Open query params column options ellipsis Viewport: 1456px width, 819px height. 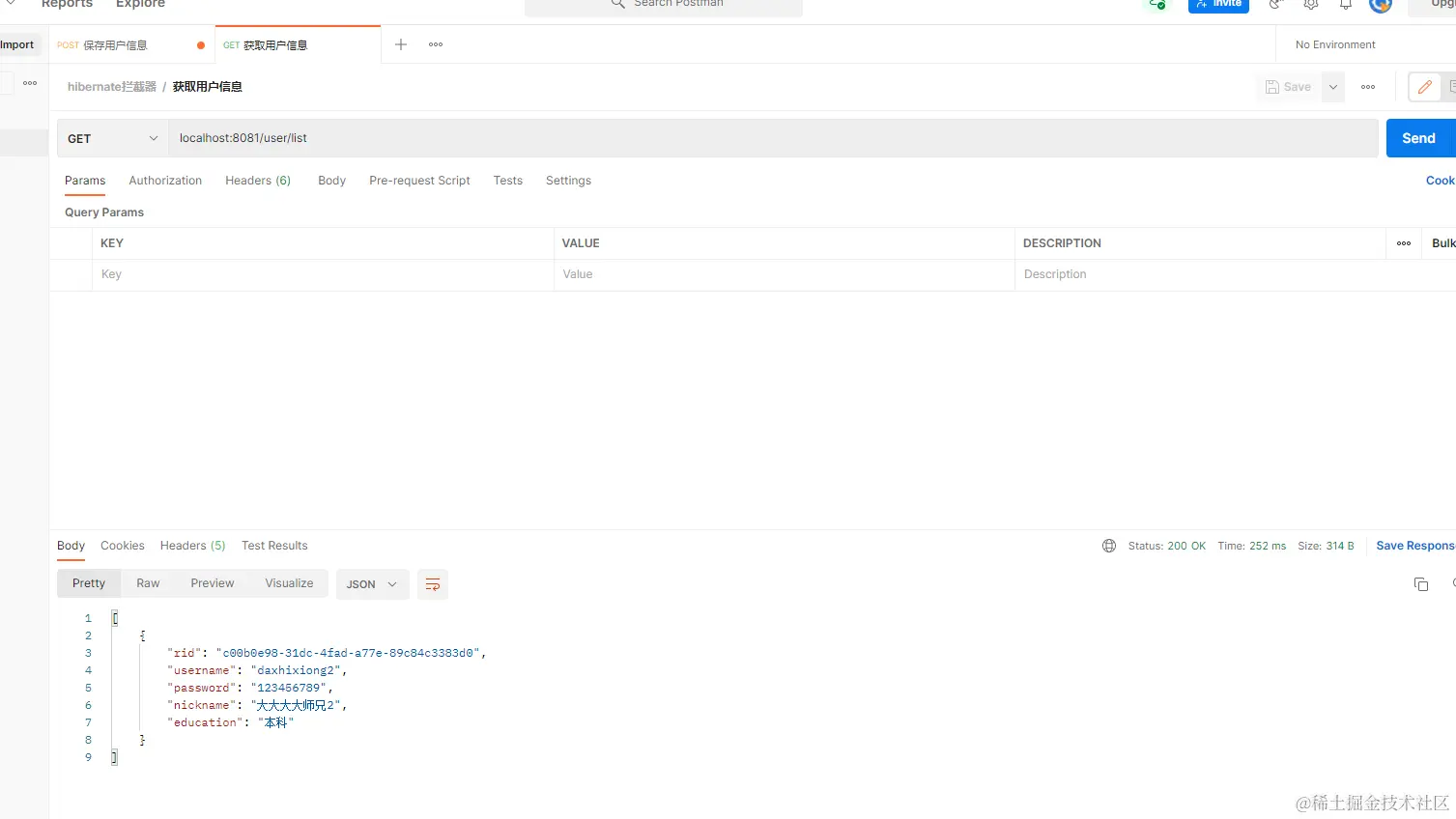[1404, 243]
